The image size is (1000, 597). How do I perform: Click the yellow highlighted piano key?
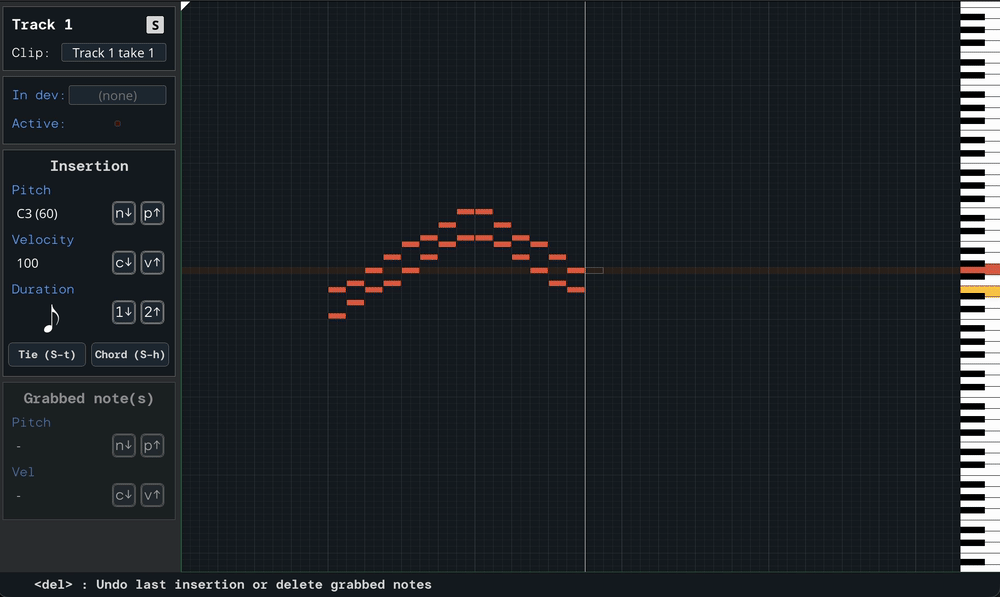point(979,291)
